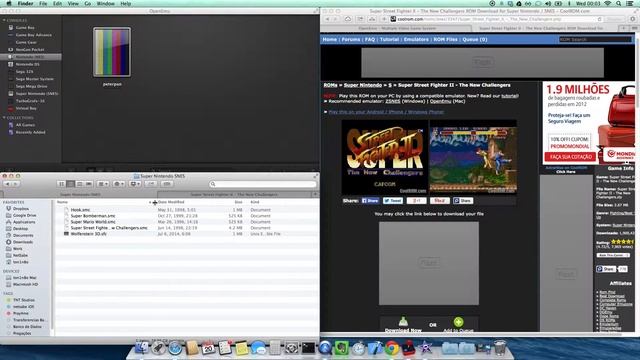Open All Games collection in OpenEmu
640x360 pixels.
[25, 125]
